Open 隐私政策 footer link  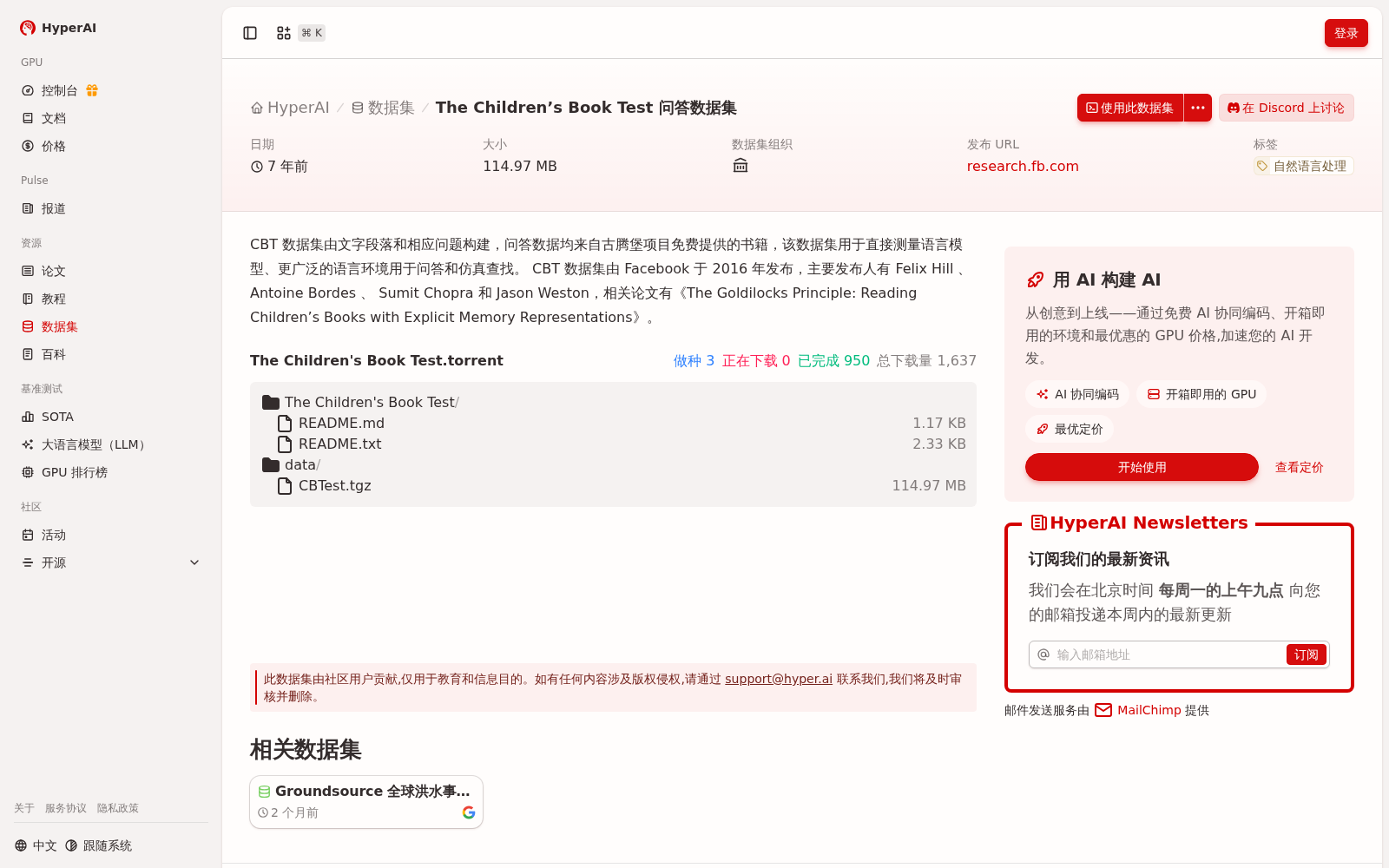118,808
